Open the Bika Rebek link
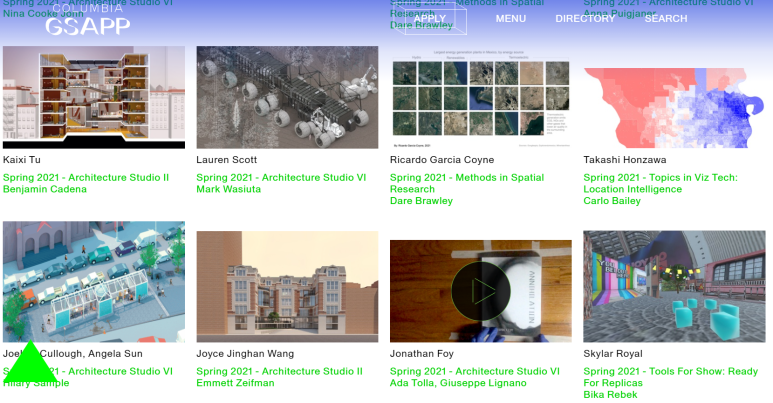This screenshot has height=403, width=773. click(611, 395)
